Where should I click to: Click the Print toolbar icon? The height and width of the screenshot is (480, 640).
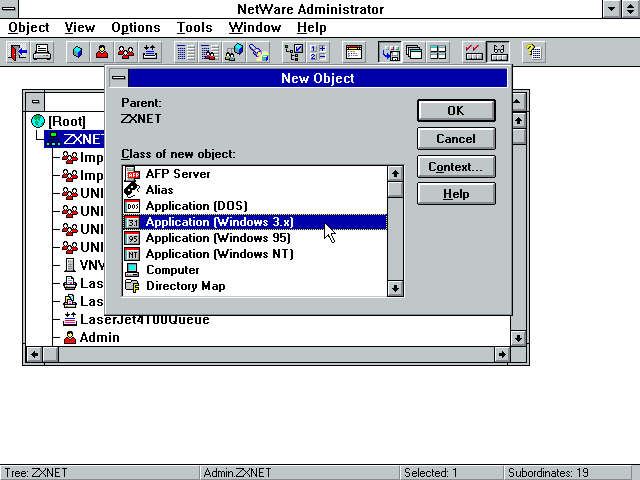click(x=42, y=52)
